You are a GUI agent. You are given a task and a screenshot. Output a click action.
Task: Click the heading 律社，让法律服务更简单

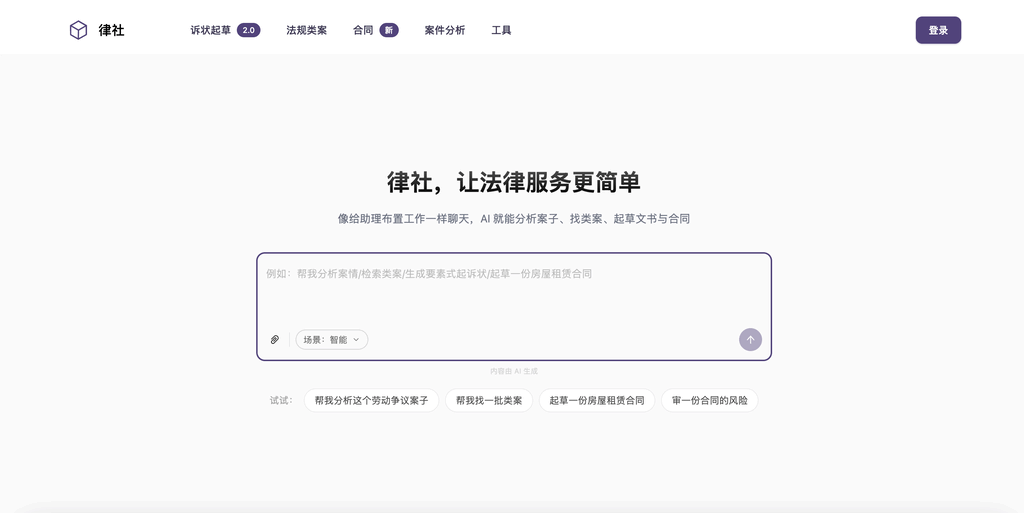pyautogui.click(x=513, y=182)
